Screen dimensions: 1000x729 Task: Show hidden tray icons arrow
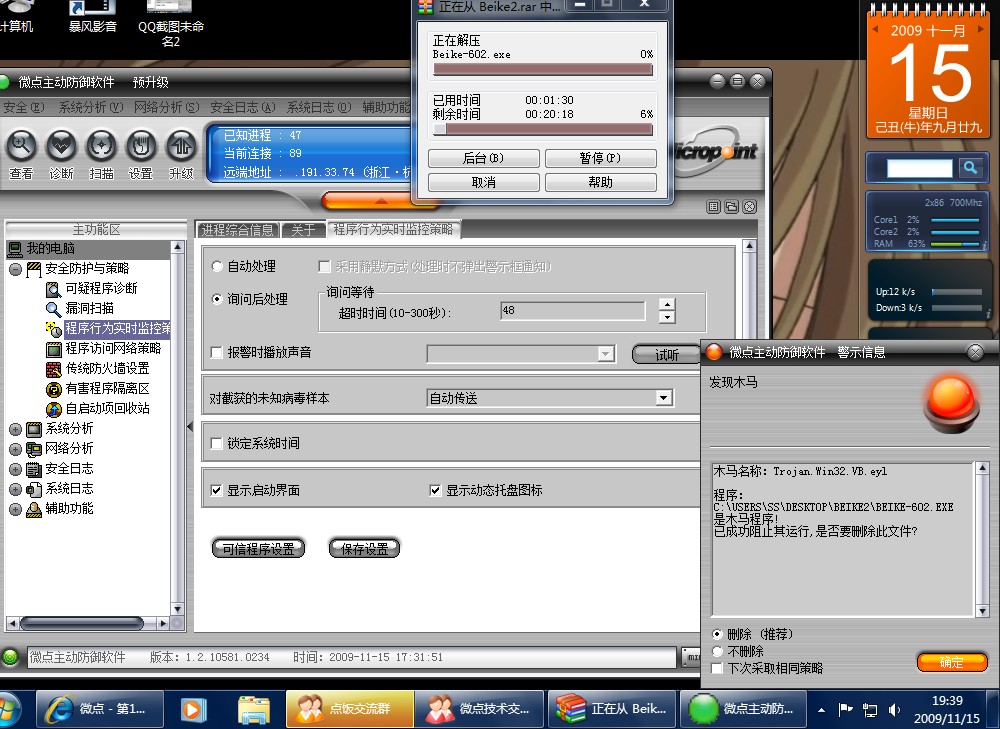point(821,709)
